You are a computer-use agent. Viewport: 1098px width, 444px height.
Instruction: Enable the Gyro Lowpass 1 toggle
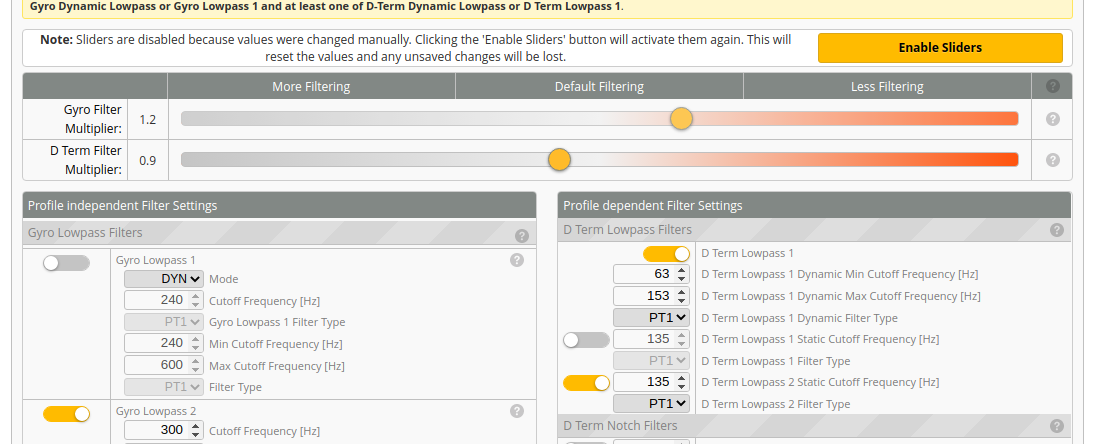[x=67, y=263]
